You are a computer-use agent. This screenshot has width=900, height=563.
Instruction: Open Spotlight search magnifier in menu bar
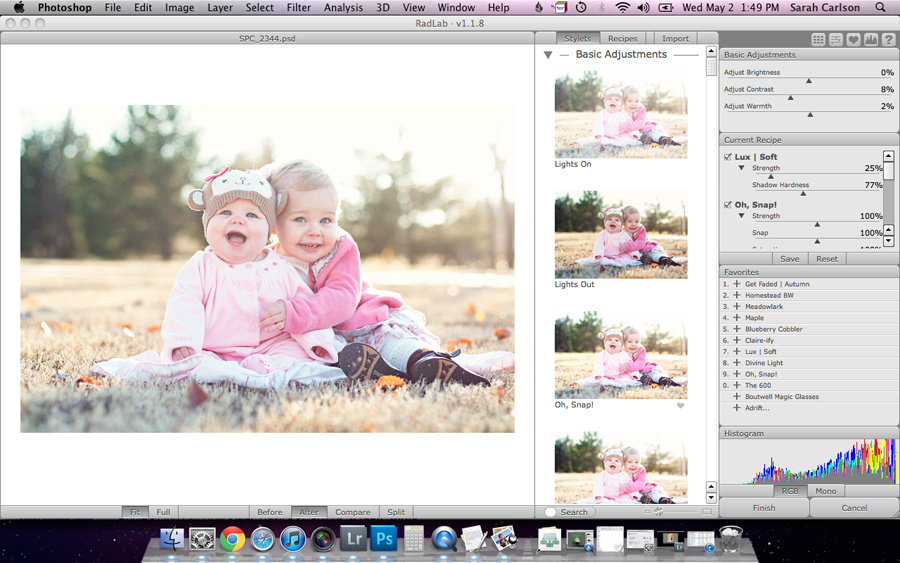pos(880,7)
